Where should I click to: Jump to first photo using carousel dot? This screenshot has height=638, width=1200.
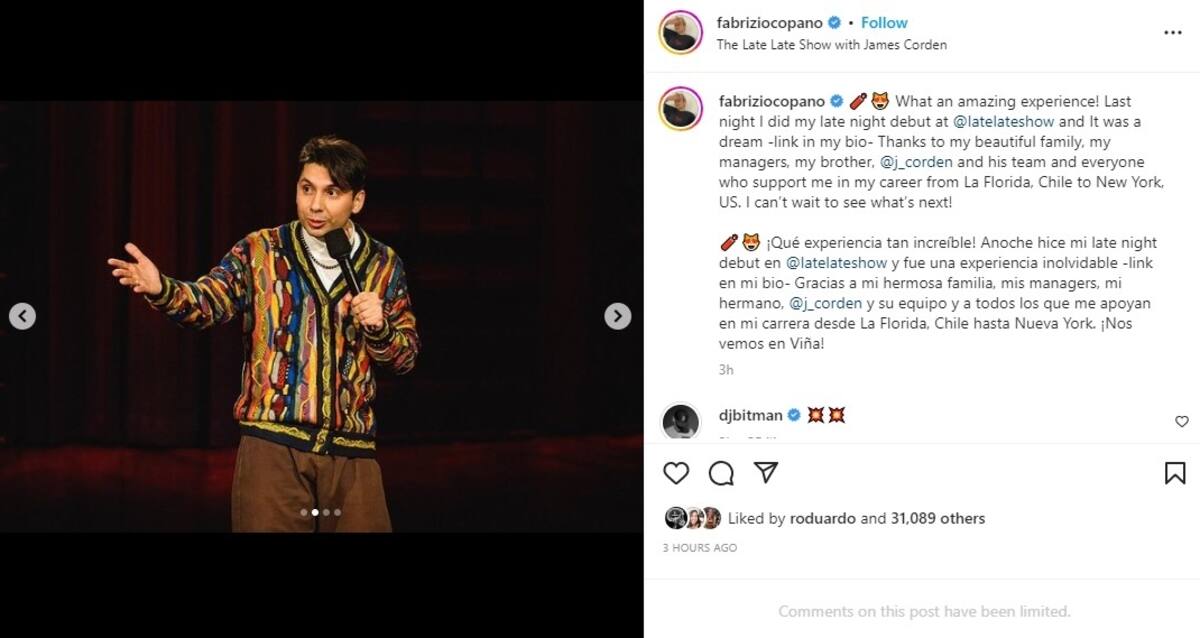tap(303, 512)
